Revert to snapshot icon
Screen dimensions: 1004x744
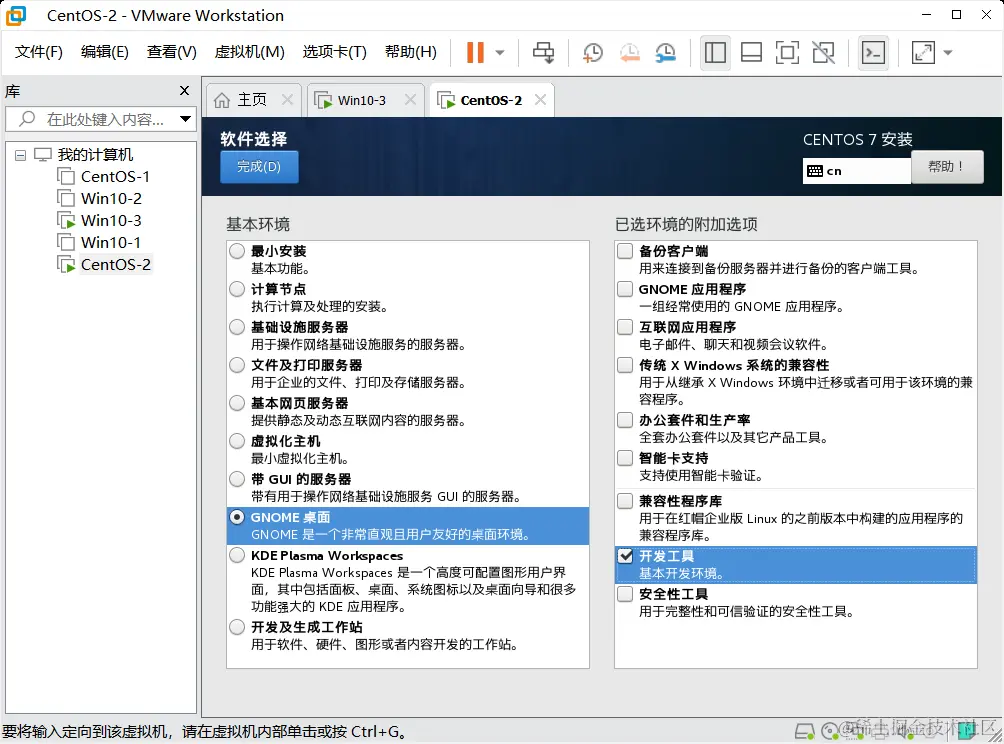[x=629, y=53]
